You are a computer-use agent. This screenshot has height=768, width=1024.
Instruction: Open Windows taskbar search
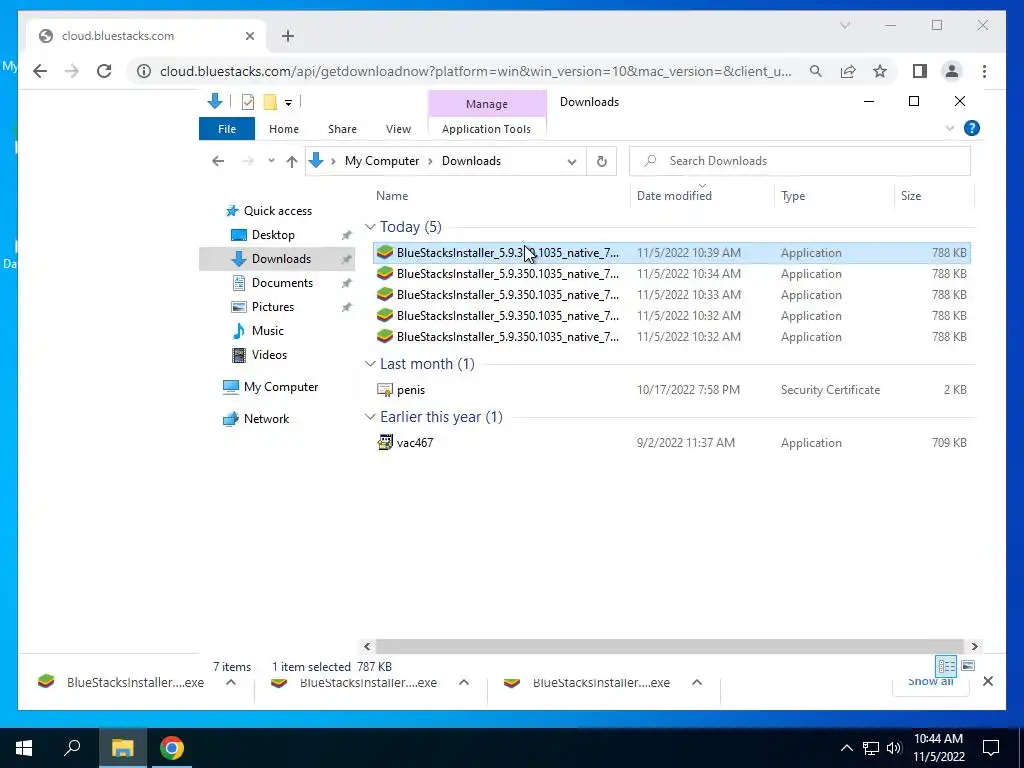[x=72, y=748]
